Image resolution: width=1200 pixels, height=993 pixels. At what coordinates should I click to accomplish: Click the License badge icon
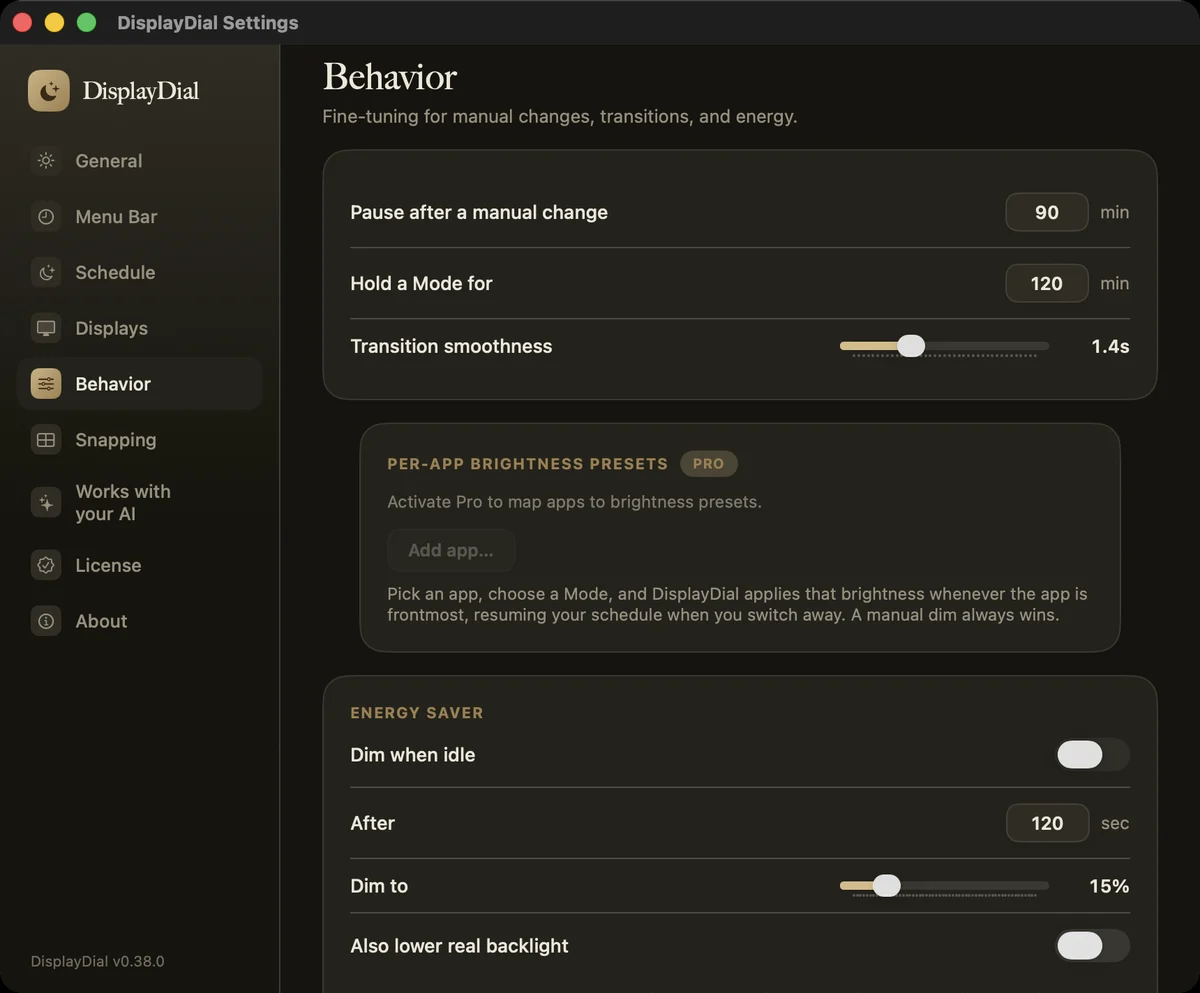46,565
